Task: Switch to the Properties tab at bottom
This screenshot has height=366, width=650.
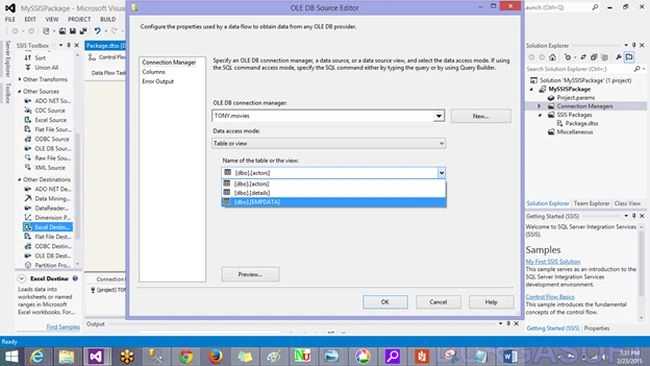Action: pyautogui.click(x=597, y=328)
